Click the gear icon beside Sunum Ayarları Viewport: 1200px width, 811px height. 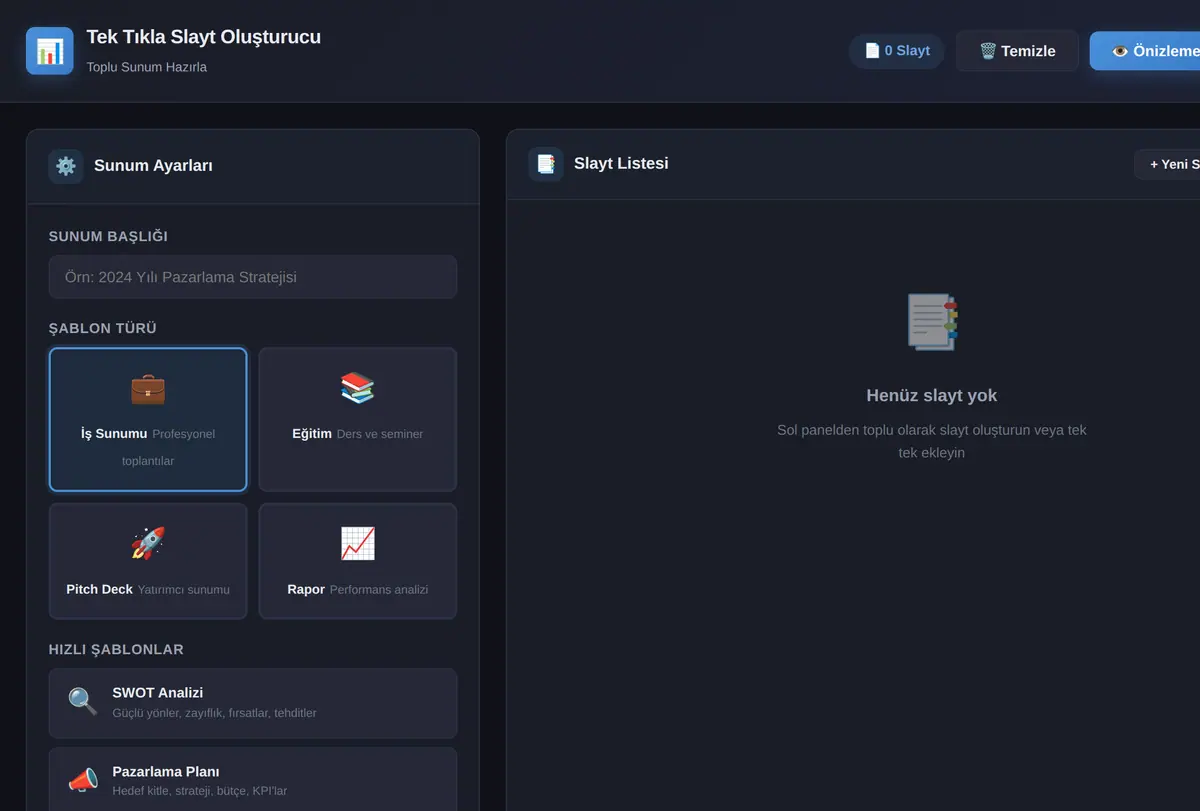click(66, 166)
